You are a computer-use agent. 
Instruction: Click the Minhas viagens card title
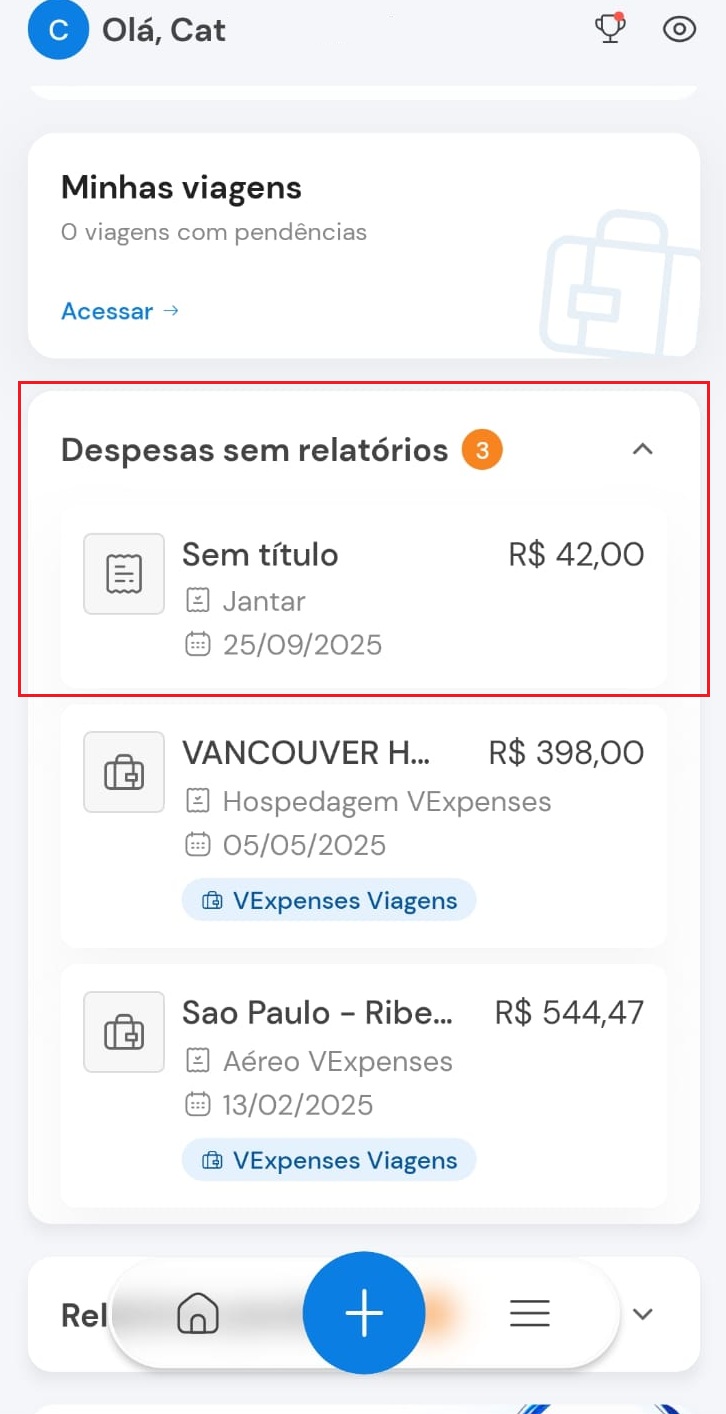(181, 188)
